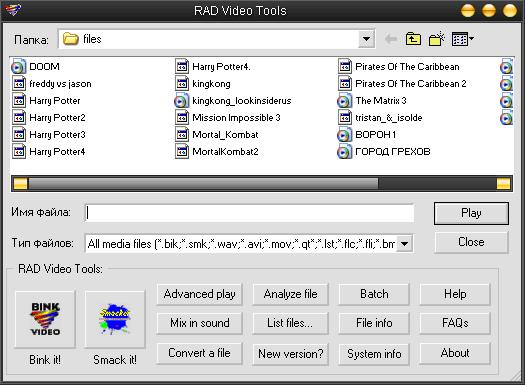Select the ГОРОД ГРЕХОВ file icon
Screen dimensions: 525x385
pos(344,152)
